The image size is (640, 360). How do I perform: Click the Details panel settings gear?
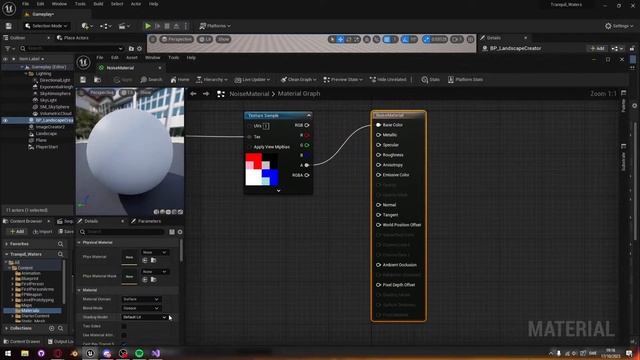point(180,232)
